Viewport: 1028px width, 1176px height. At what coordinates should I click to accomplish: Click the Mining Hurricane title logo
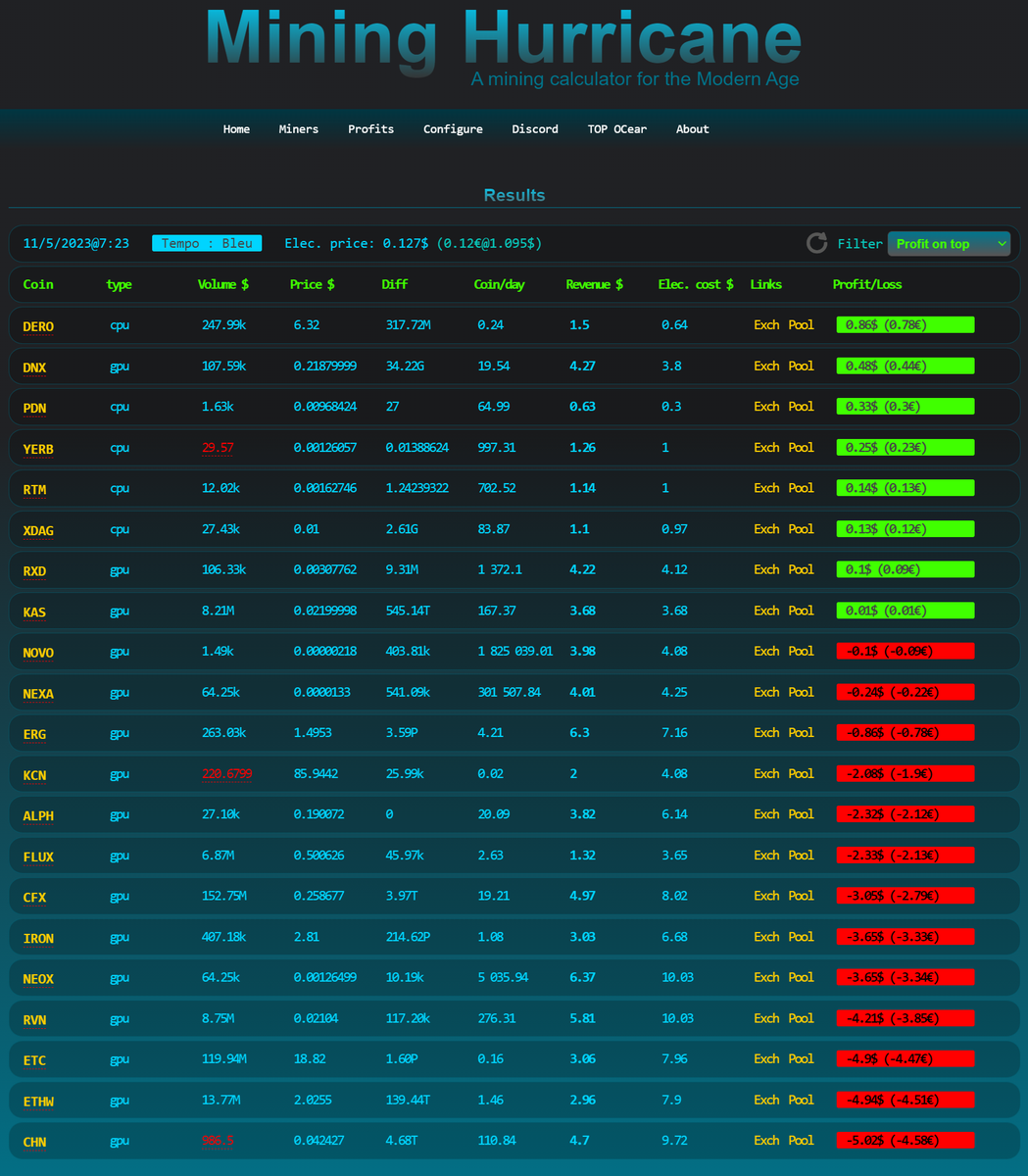click(504, 41)
